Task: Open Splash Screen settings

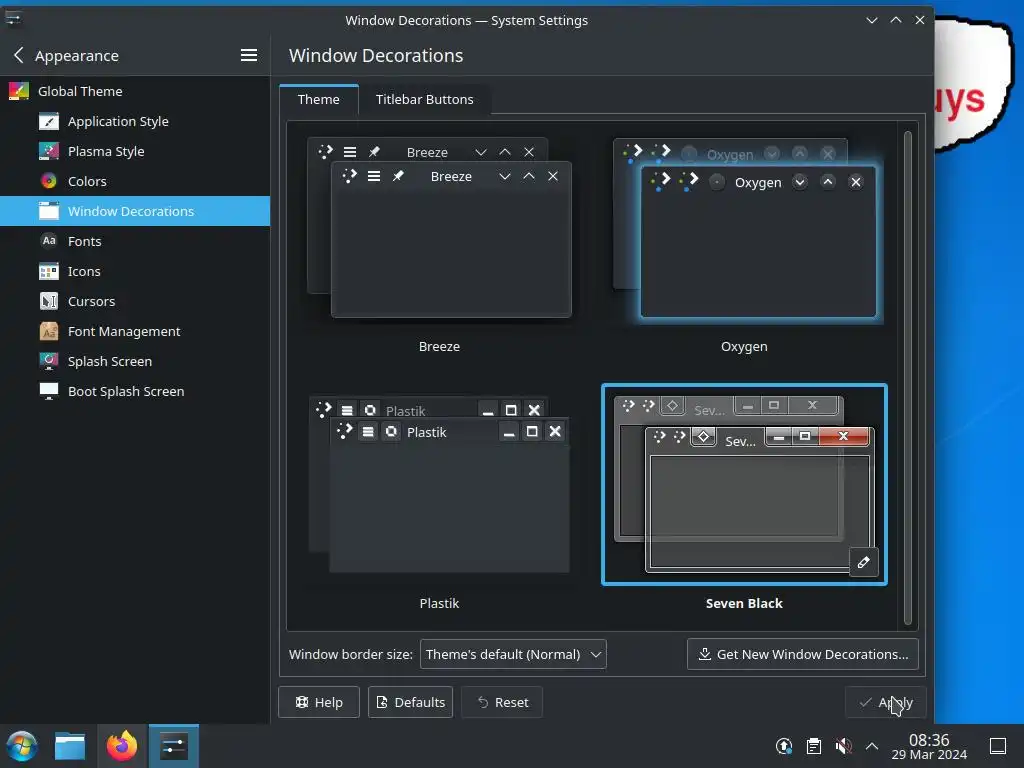Action: click(x=135, y=362)
